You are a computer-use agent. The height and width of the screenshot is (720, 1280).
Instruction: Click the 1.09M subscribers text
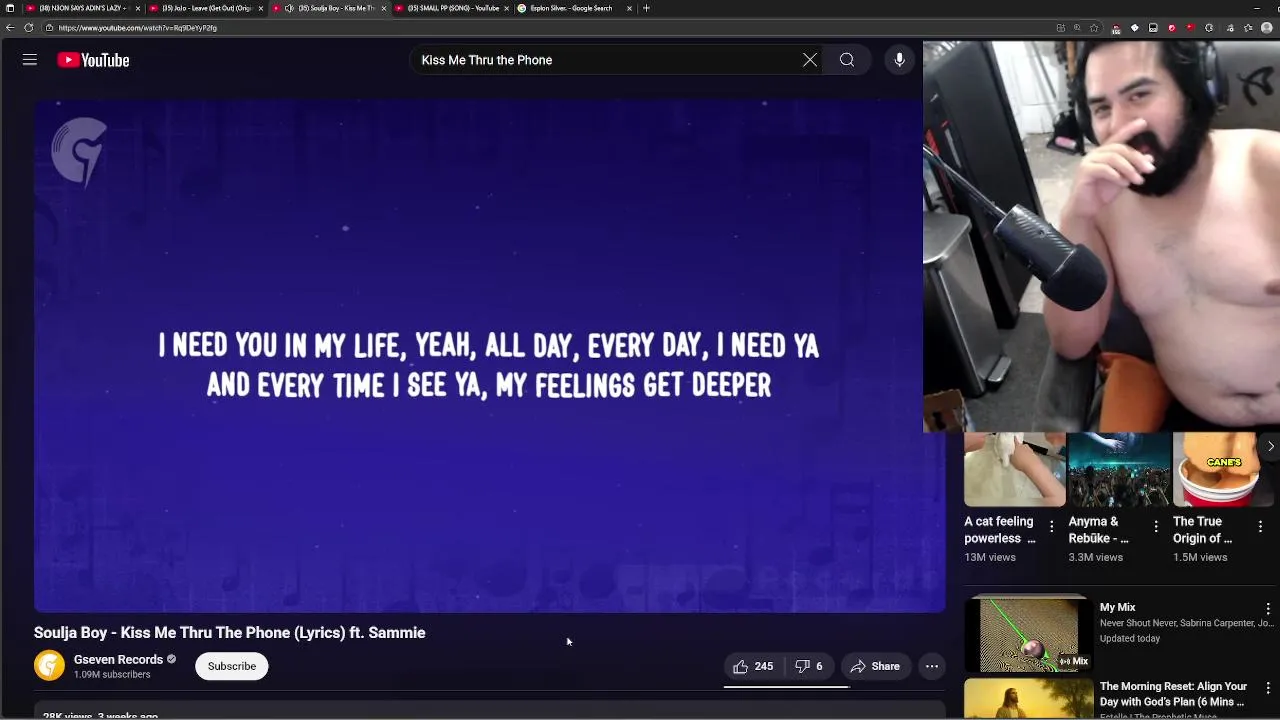(112, 675)
